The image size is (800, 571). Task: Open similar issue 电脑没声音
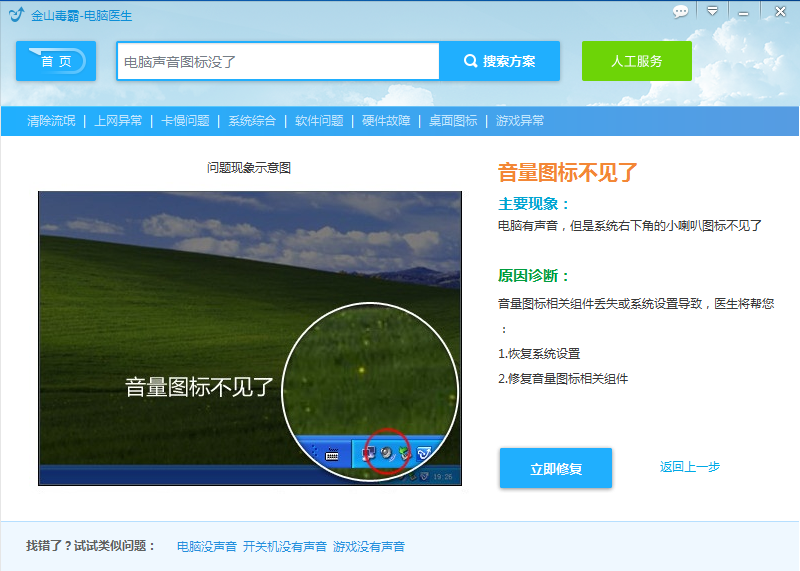207,547
